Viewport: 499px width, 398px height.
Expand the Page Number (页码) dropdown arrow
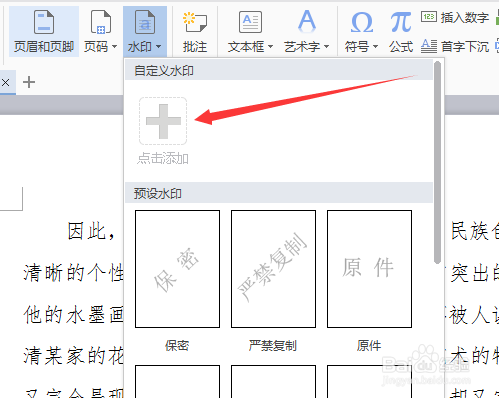(x=114, y=46)
